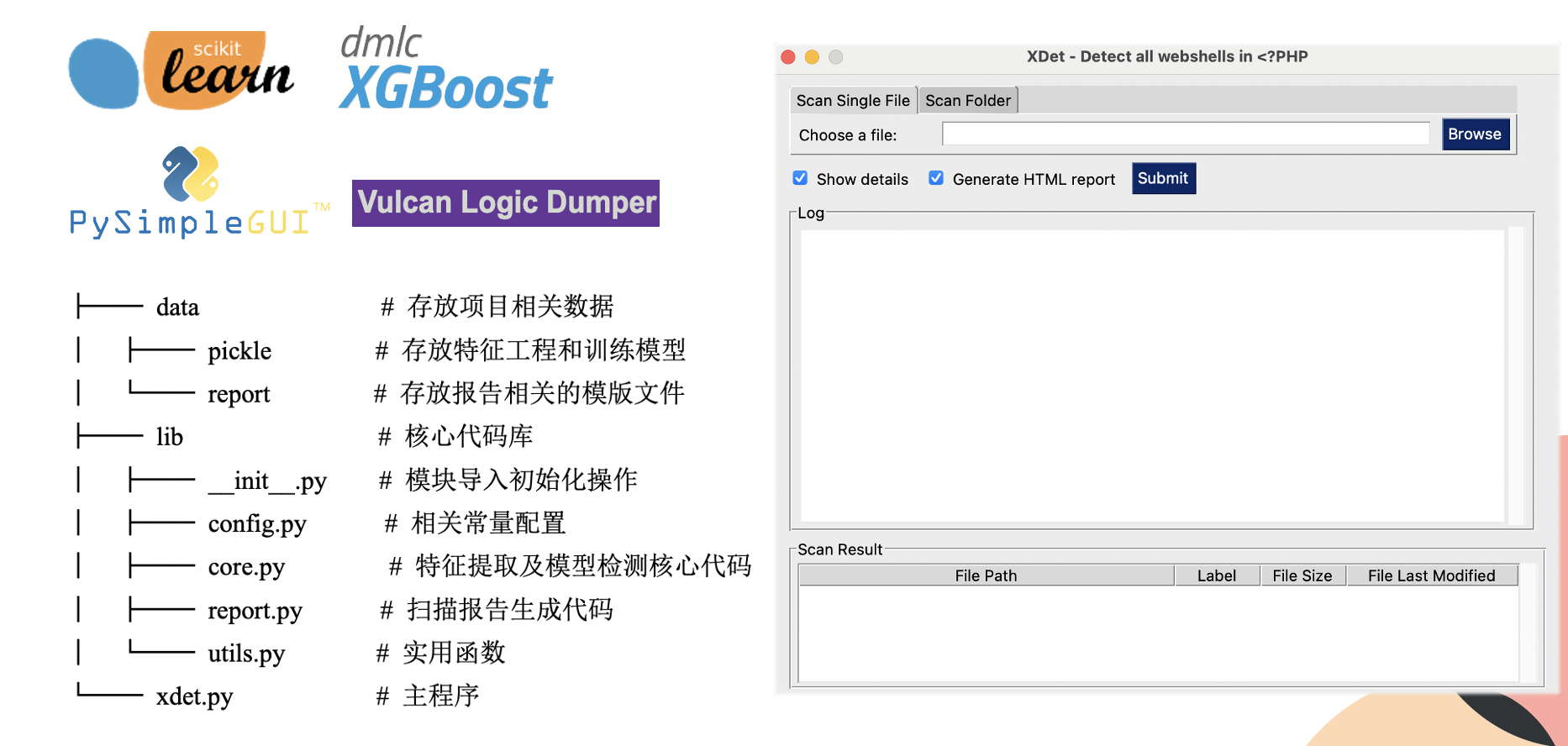This screenshot has height=746, width=1568.
Task: Click the Submit button
Action: [1163, 178]
